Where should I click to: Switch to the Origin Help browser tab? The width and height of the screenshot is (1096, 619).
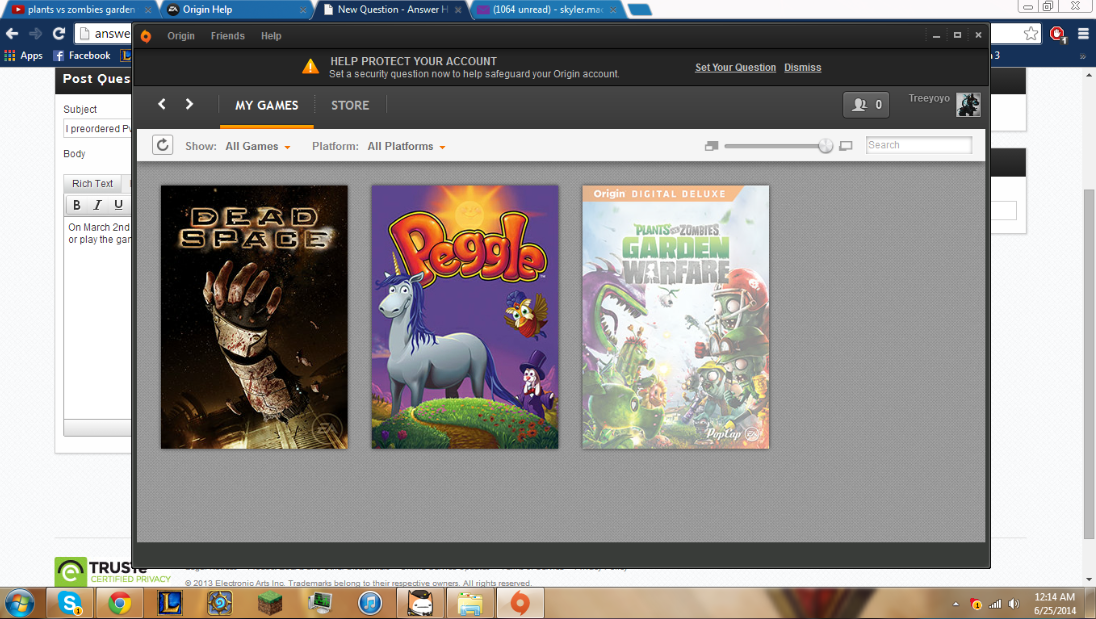point(234,10)
